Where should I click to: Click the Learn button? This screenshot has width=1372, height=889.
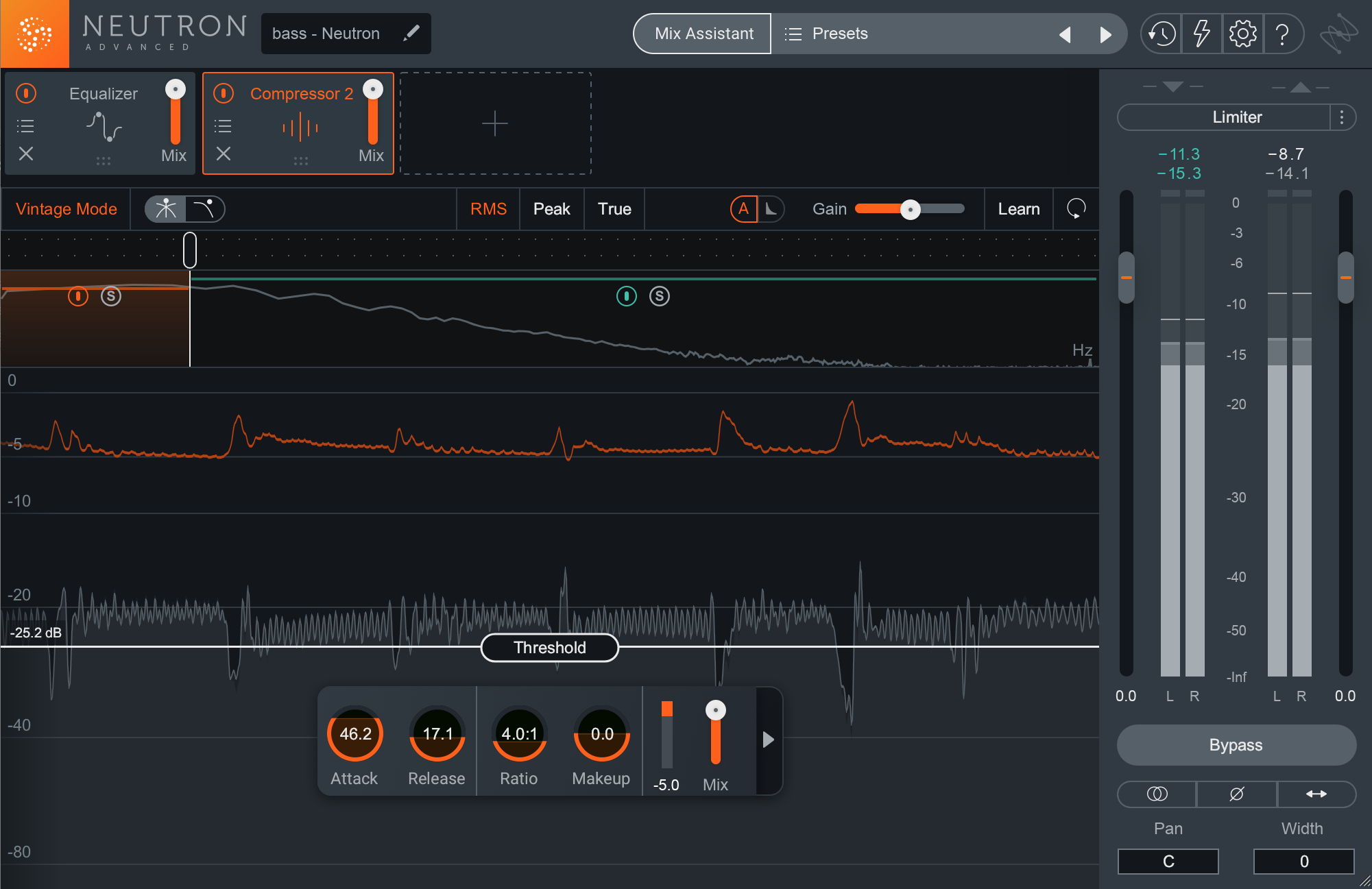click(1019, 209)
